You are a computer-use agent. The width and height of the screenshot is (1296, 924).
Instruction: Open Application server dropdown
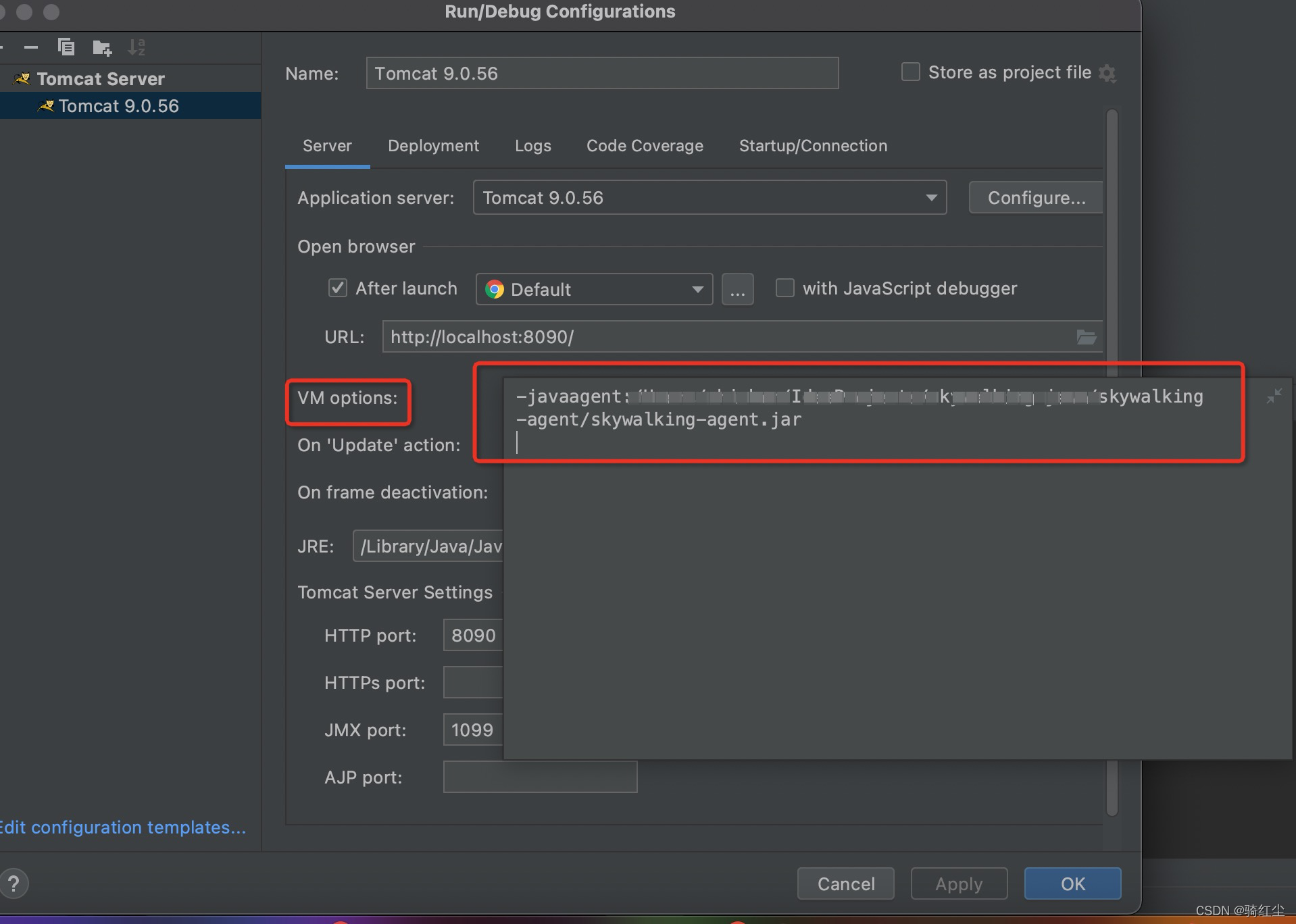point(709,197)
